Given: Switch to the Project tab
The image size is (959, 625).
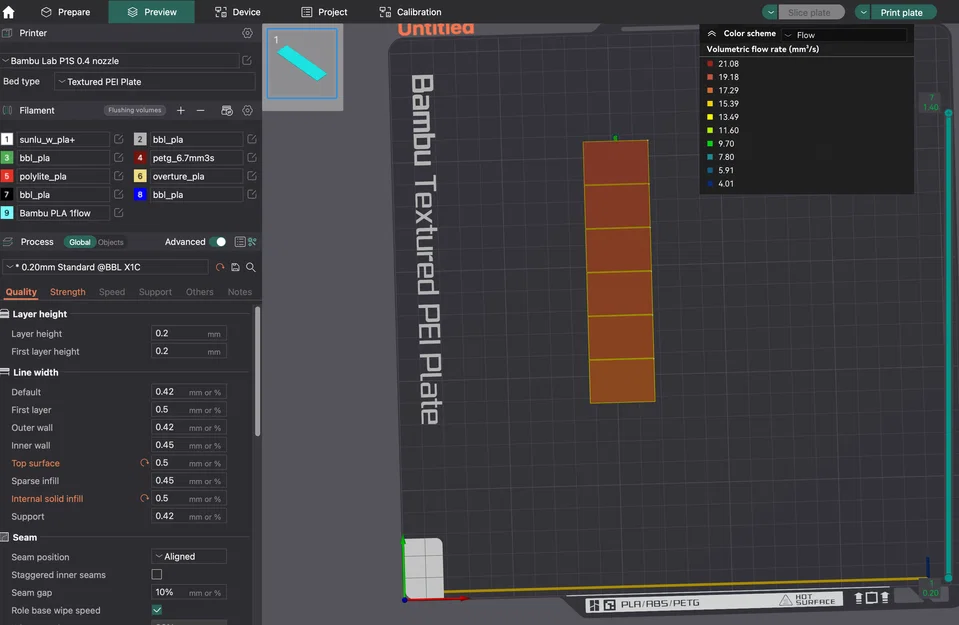Looking at the screenshot, I should pos(324,12).
